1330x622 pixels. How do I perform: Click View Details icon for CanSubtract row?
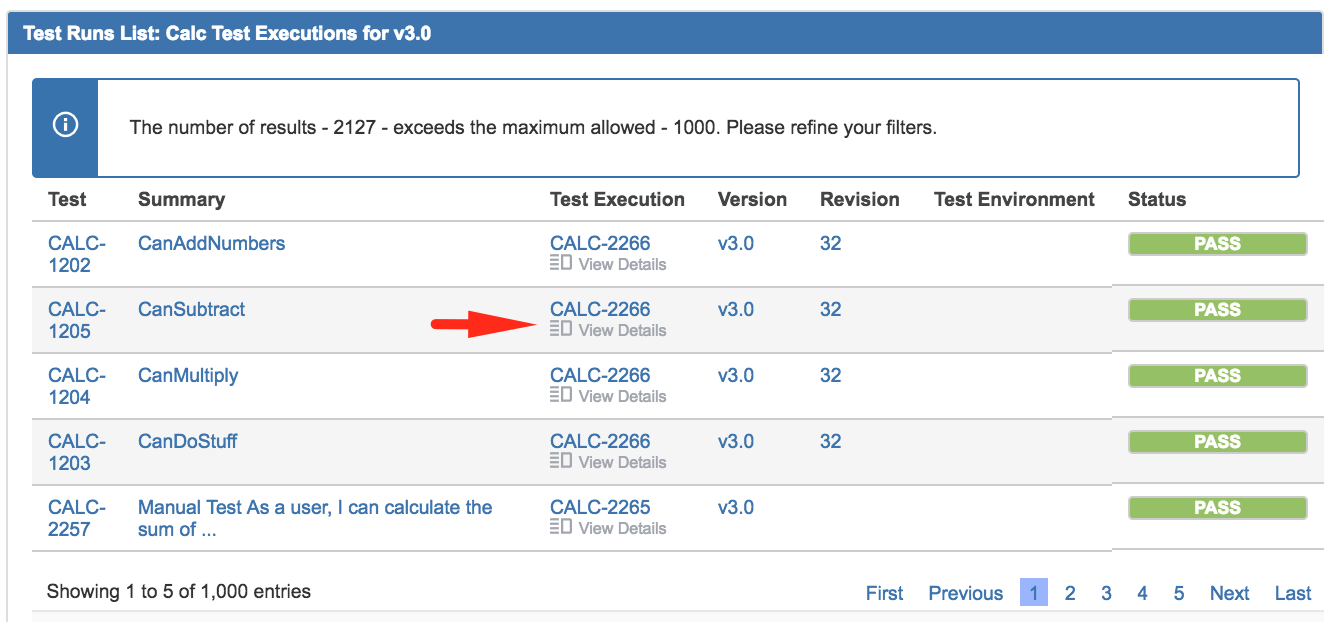pos(561,329)
